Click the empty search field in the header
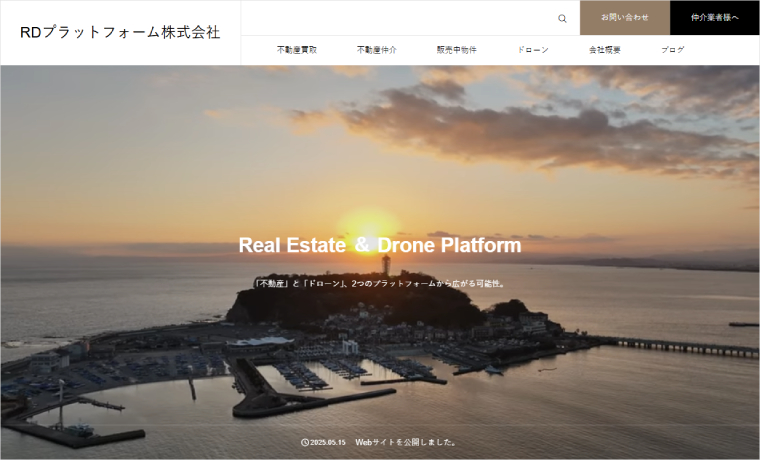760x460 pixels. pyautogui.click(x=400, y=18)
